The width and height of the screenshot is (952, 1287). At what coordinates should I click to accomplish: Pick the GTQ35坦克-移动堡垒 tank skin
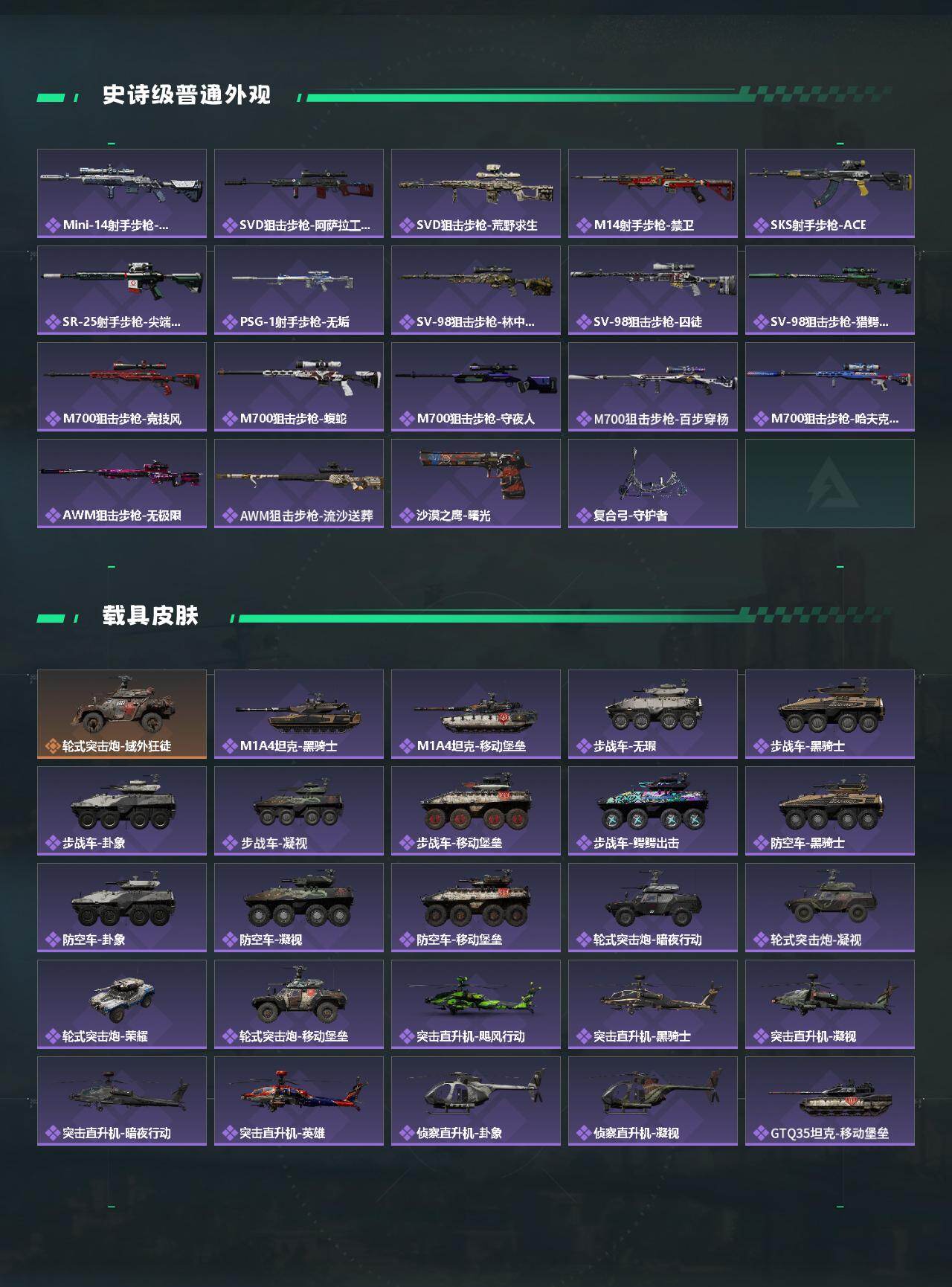coord(830,1101)
